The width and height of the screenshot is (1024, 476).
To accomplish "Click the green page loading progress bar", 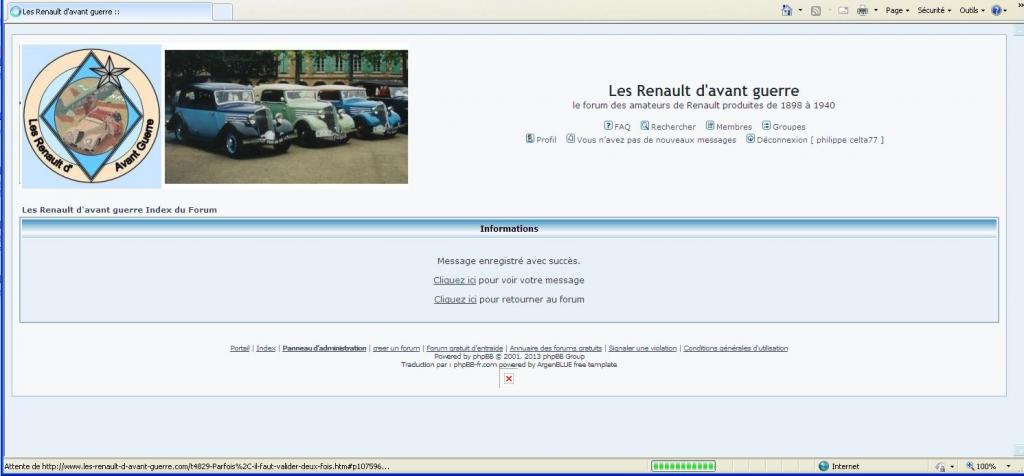I will pyautogui.click(x=683, y=466).
